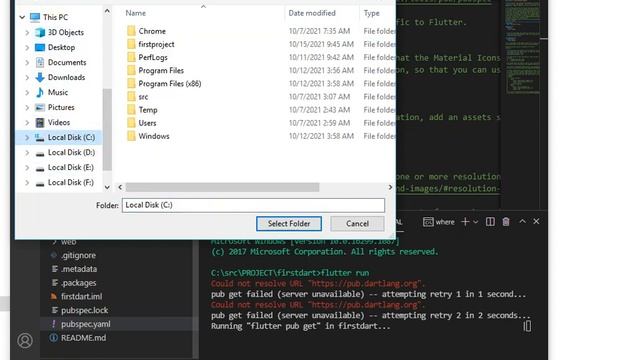The image size is (640, 360).
Task: Expand the Local Disk (F:) tree node
Action: tap(27, 182)
